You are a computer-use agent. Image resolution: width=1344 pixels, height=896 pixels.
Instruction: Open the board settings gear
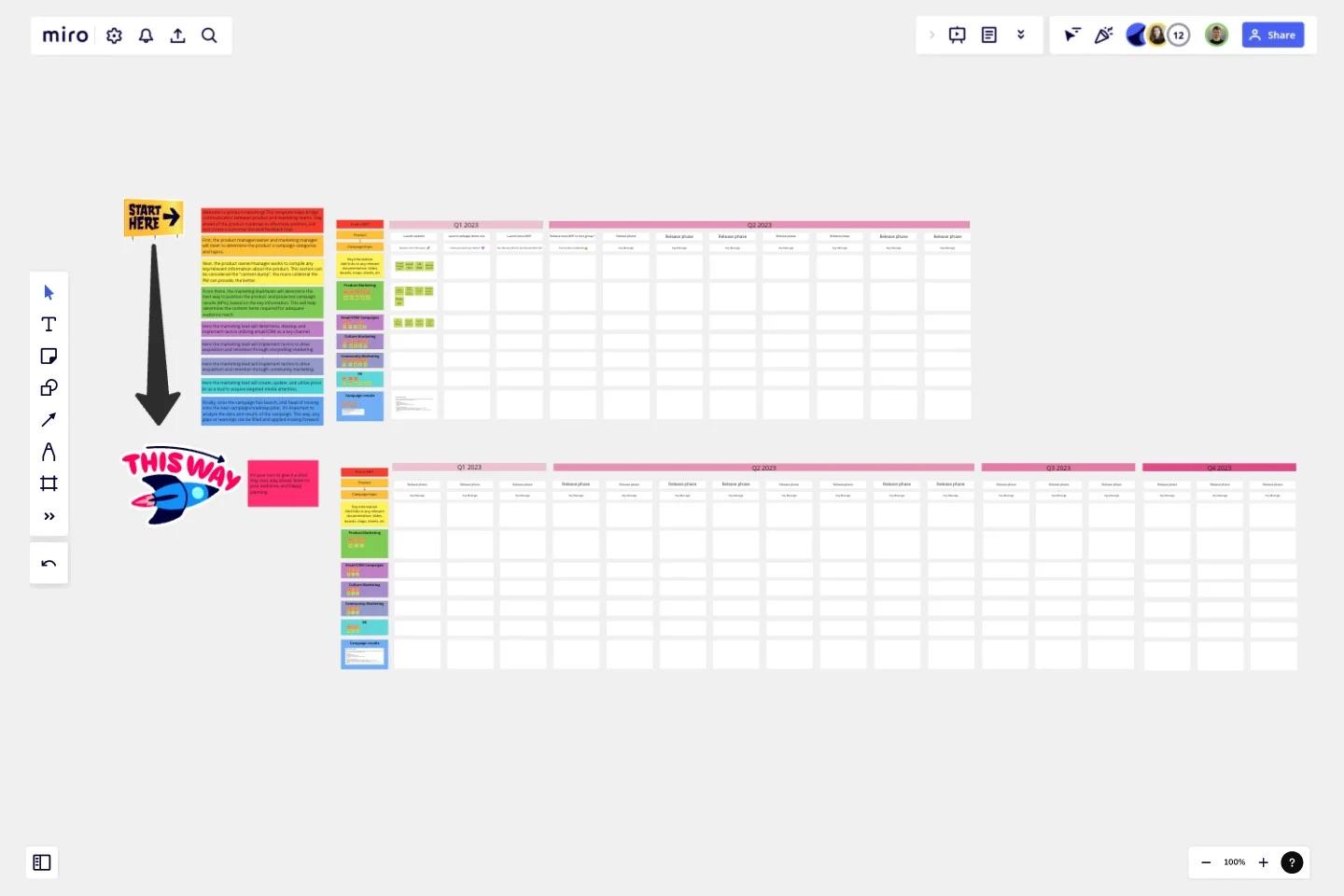coord(114,35)
